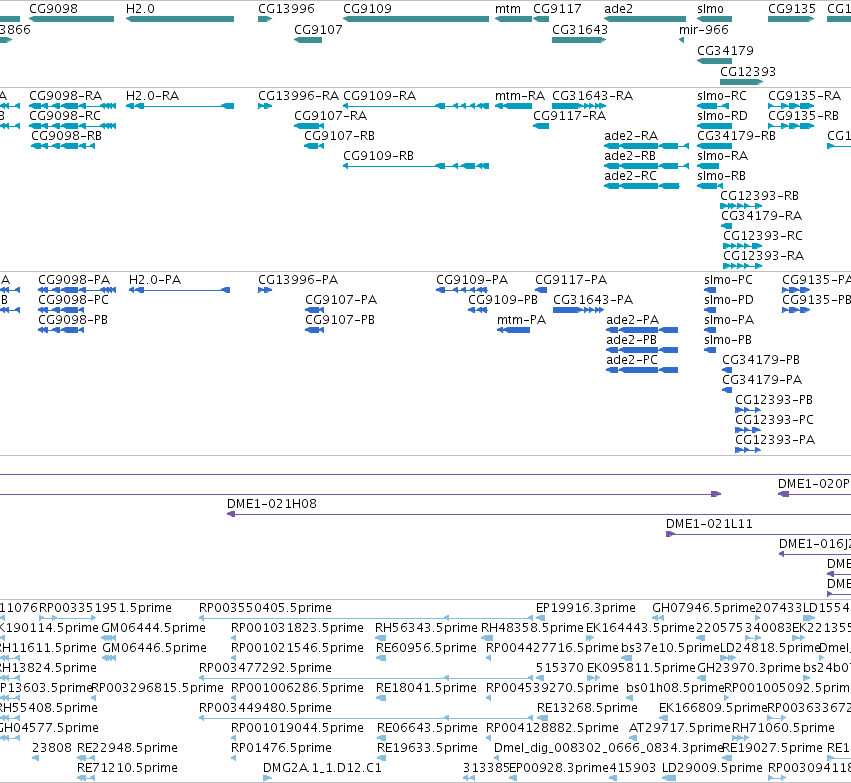This screenshot has height=783, width=851.
Task: Click the 'CG13996' gene label
Action: pos(286,9)
